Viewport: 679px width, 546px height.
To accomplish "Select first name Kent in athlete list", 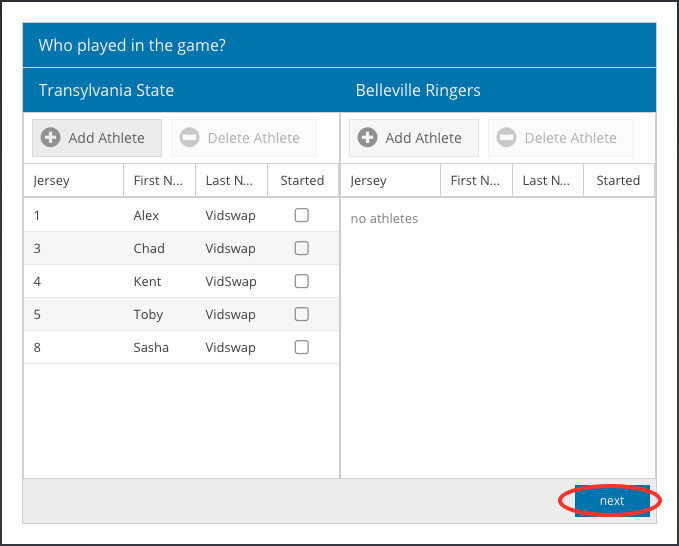I will [147, 281].
